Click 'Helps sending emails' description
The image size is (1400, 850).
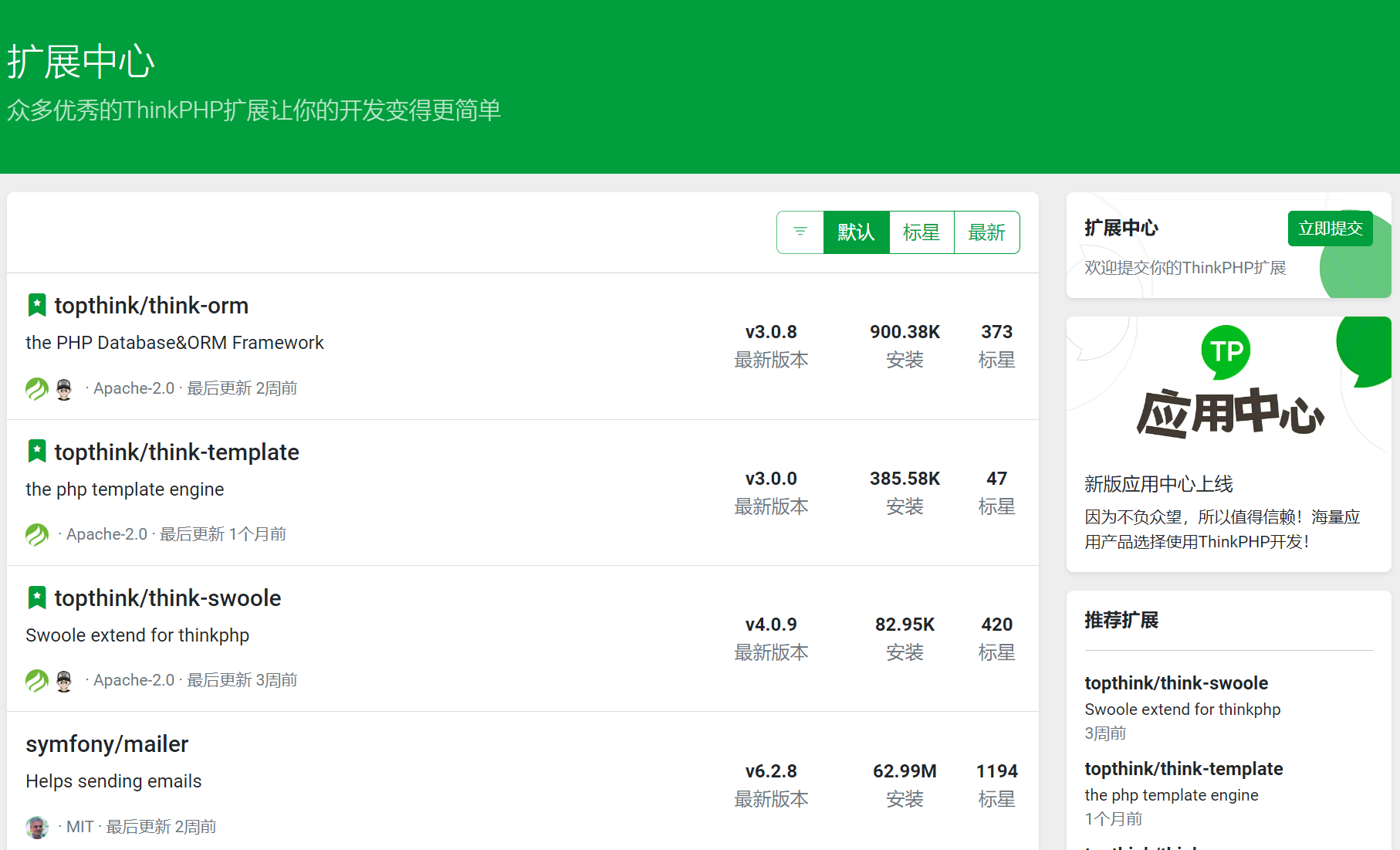(x=113, y=781)
